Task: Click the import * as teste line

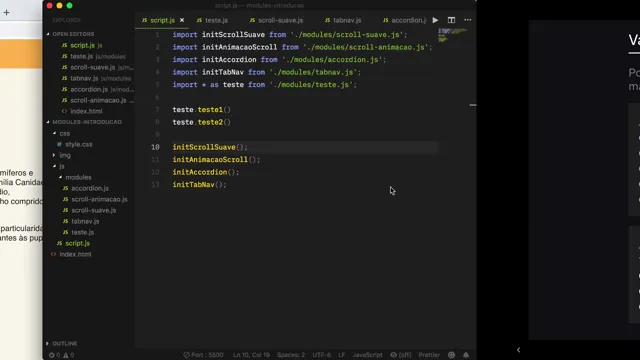Action: click(x=264, y=84)
